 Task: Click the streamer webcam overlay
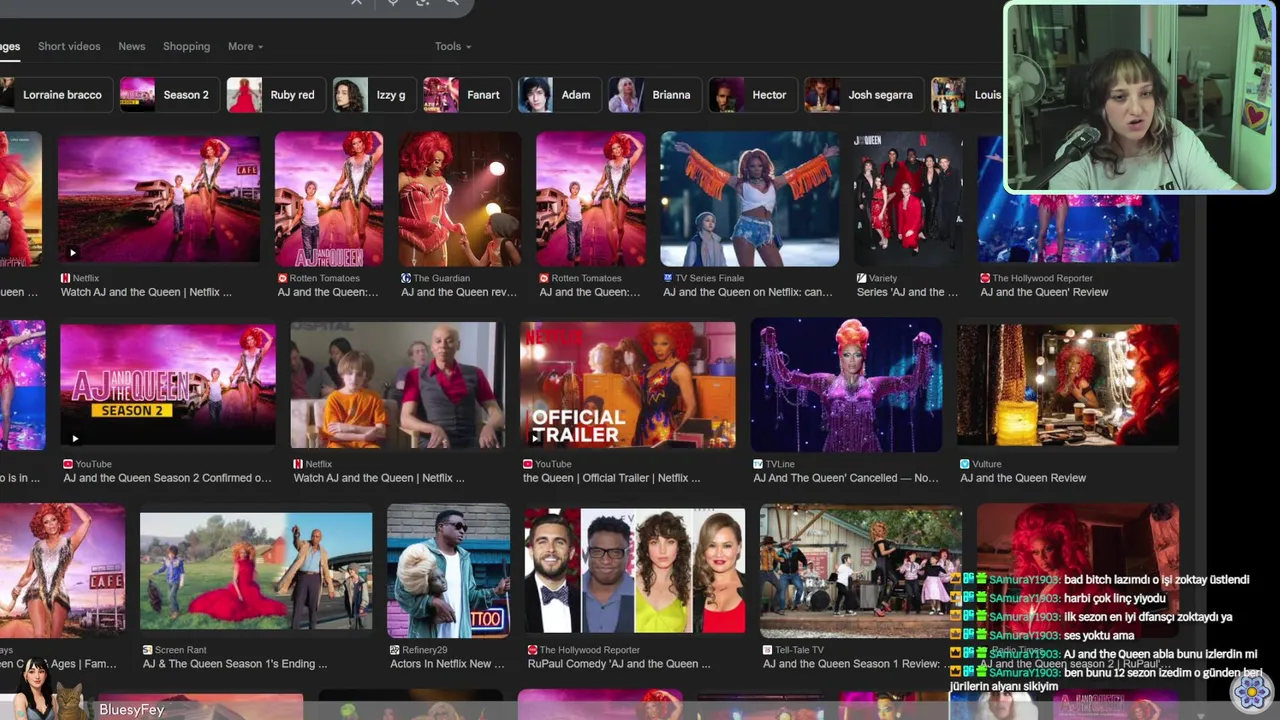(x=1139, y=97)
